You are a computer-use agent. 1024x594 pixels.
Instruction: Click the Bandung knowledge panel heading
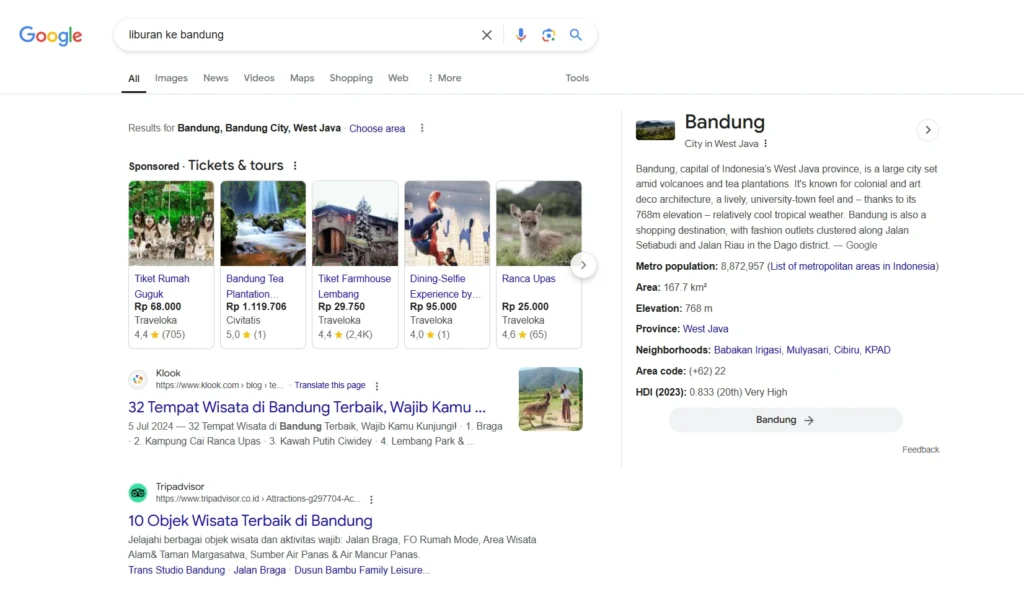click(x=724, y=122)
